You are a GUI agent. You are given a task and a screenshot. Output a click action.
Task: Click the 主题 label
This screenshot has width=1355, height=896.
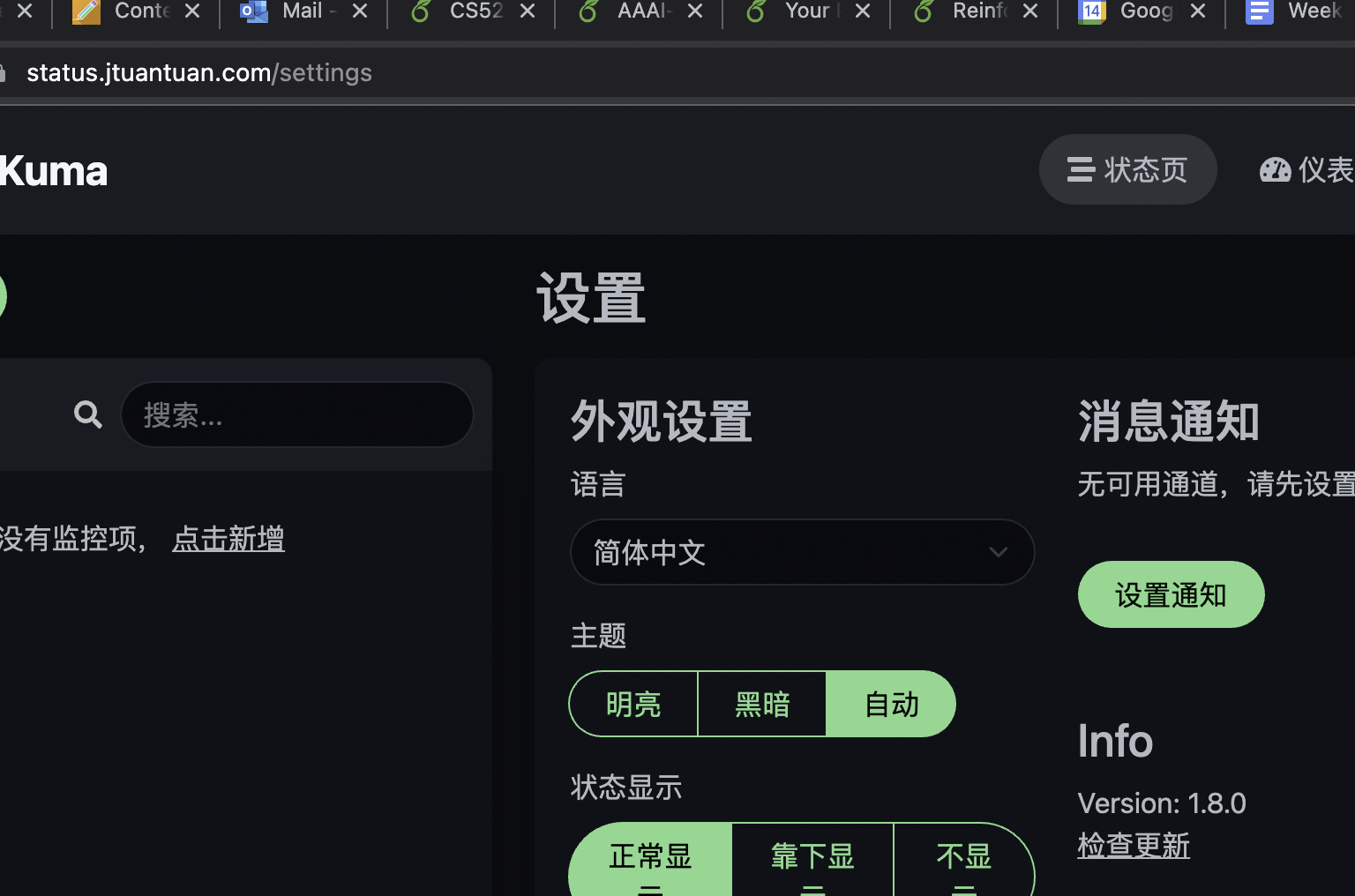(598, 636)
